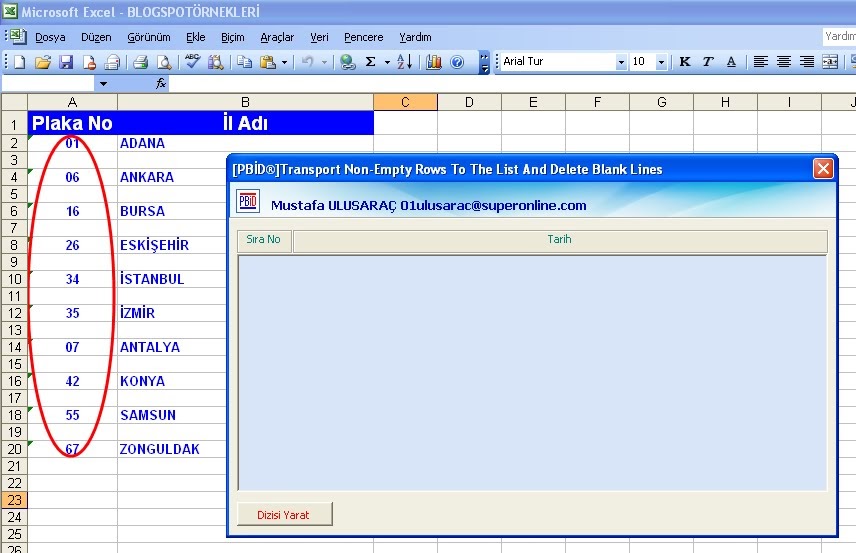Image resolution: width=856 pixels, height=553 pixels.
Task: Align text right icon
Action: tap(807, 62)
